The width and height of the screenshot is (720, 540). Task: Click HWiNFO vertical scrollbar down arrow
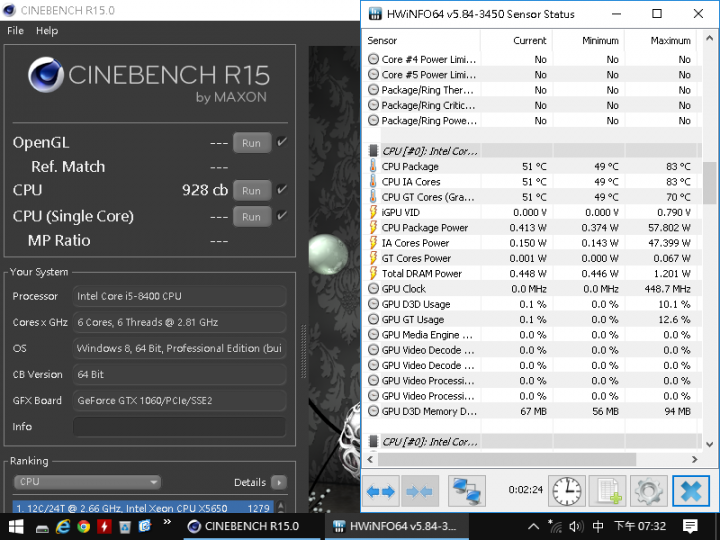[x=710, y=444]
